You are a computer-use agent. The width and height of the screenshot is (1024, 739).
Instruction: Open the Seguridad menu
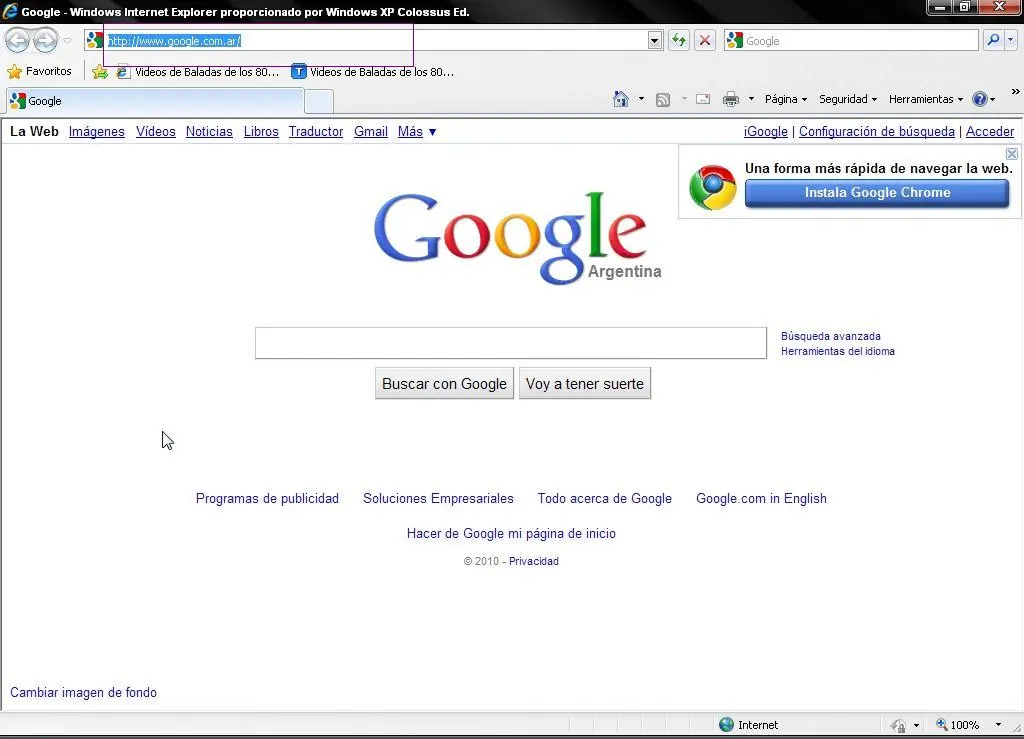click(x=848, y=99)
